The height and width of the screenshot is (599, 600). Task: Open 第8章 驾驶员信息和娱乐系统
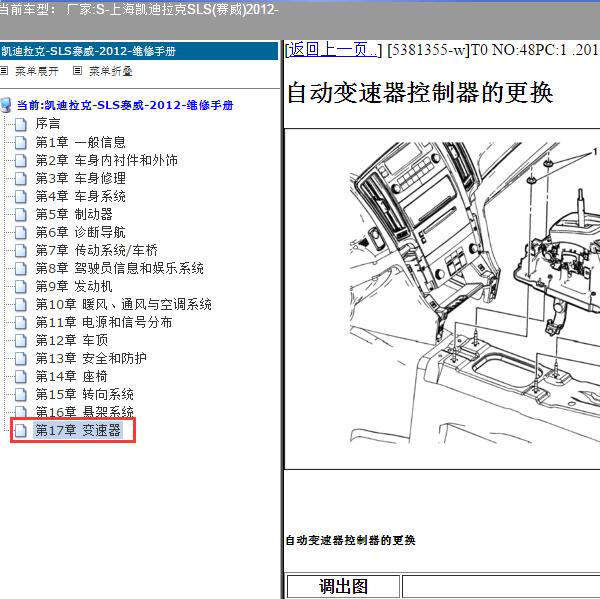pos(119,268)
